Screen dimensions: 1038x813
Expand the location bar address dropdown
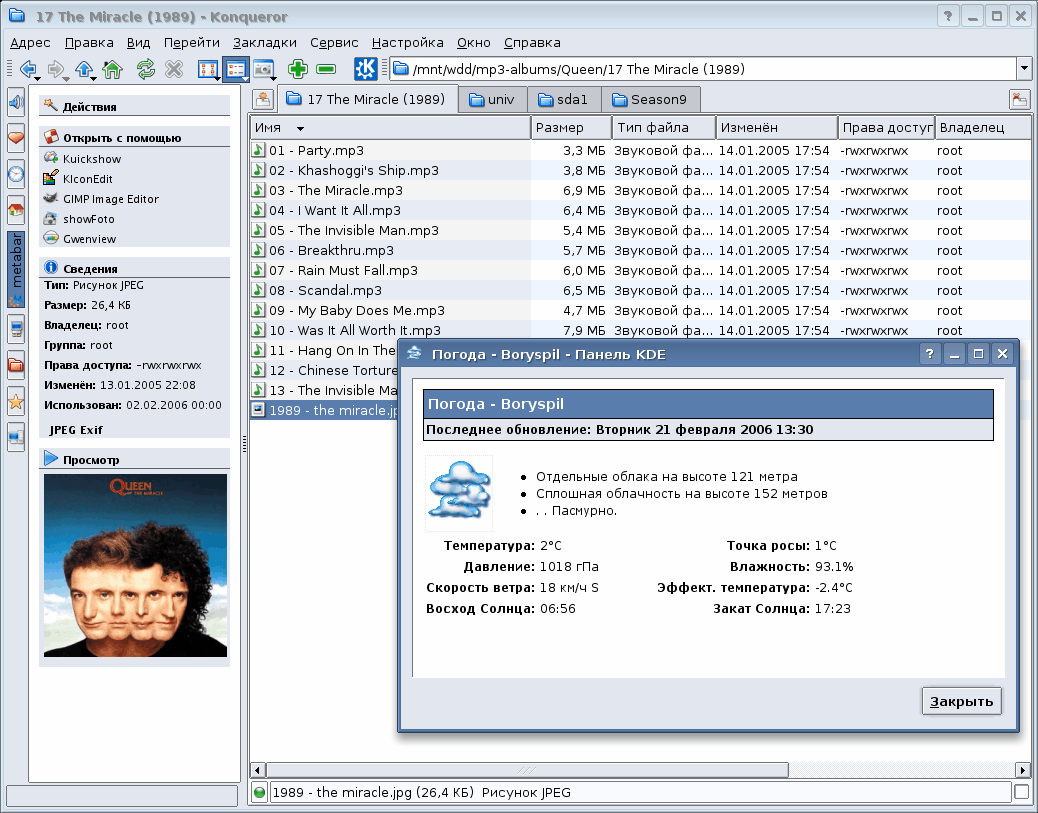(1023, 70)
